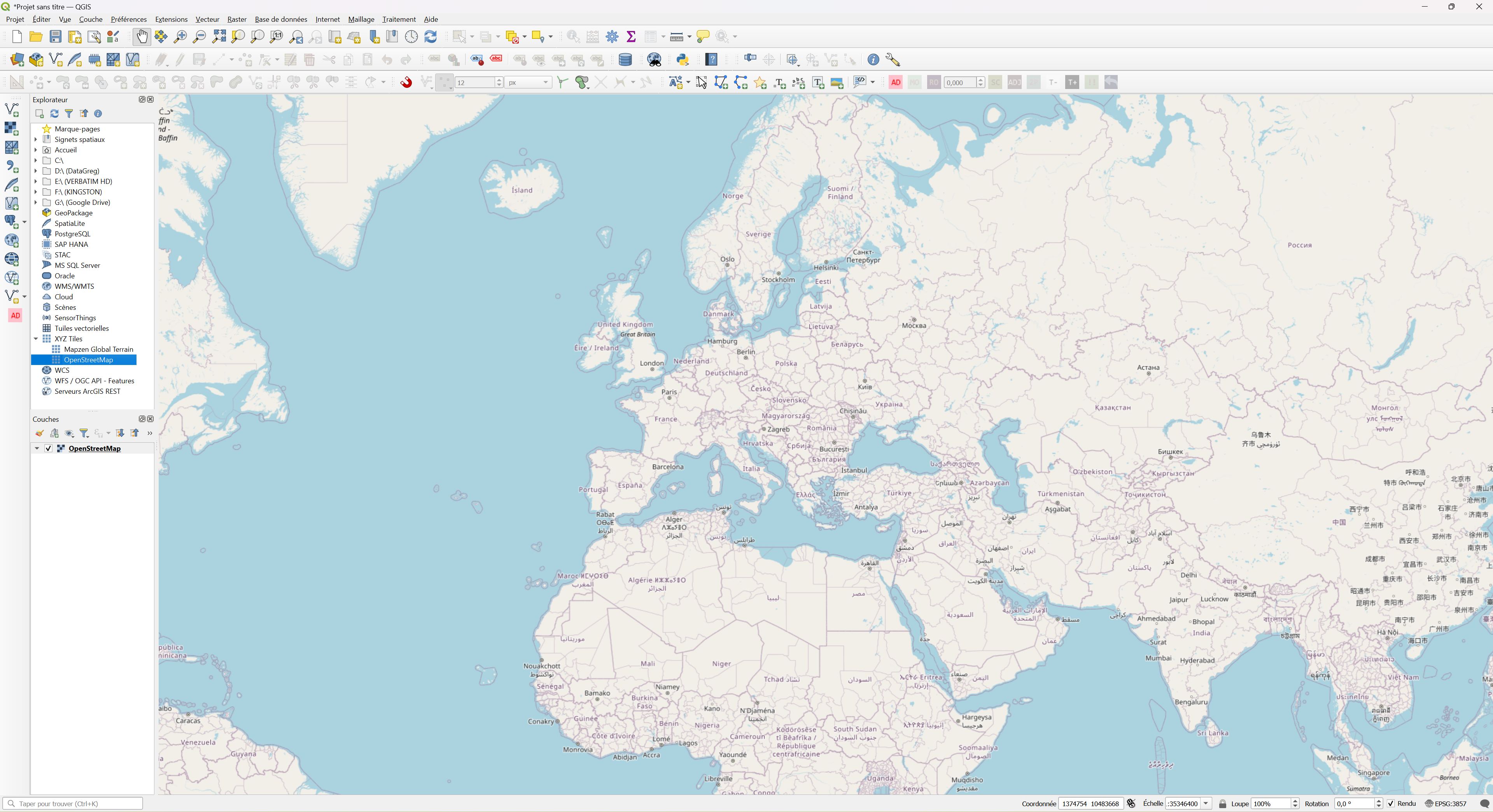Viewport: 1493px width, 812px height.
Task: Toggle the mouse-position extents icon beside the Coordonnée field
Action: coord(1131,803)
